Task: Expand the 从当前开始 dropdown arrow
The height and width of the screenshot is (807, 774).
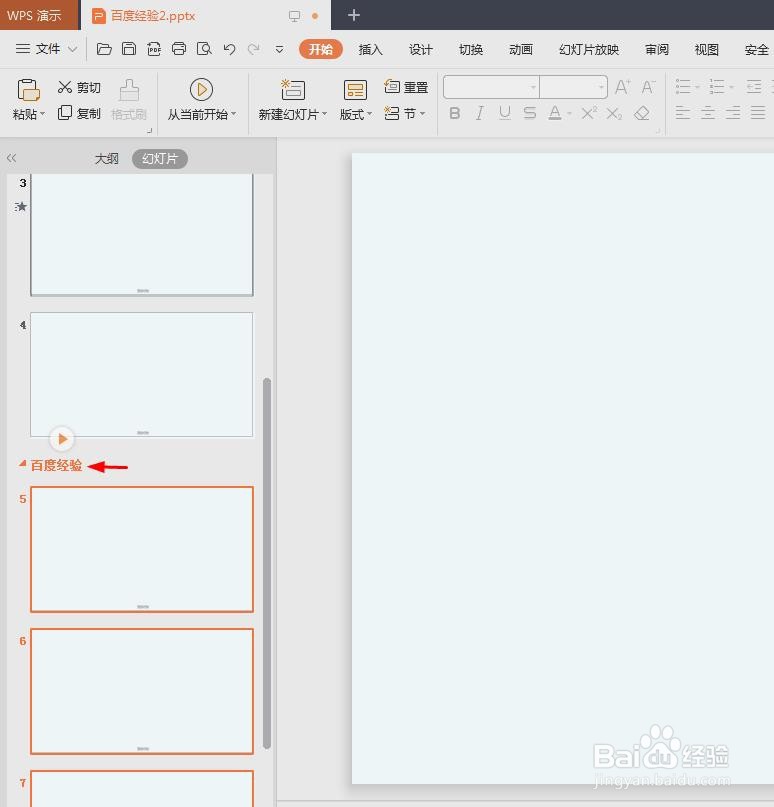Action: 234,114
